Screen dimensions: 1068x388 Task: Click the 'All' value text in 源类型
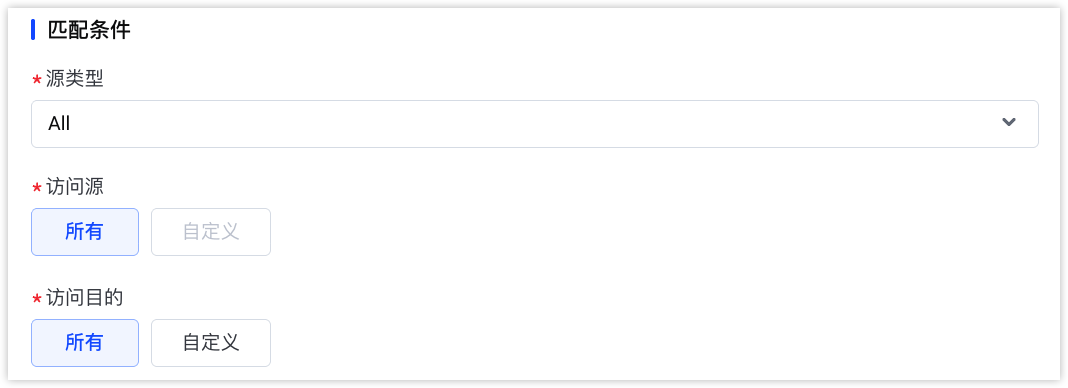coord(59,124)
